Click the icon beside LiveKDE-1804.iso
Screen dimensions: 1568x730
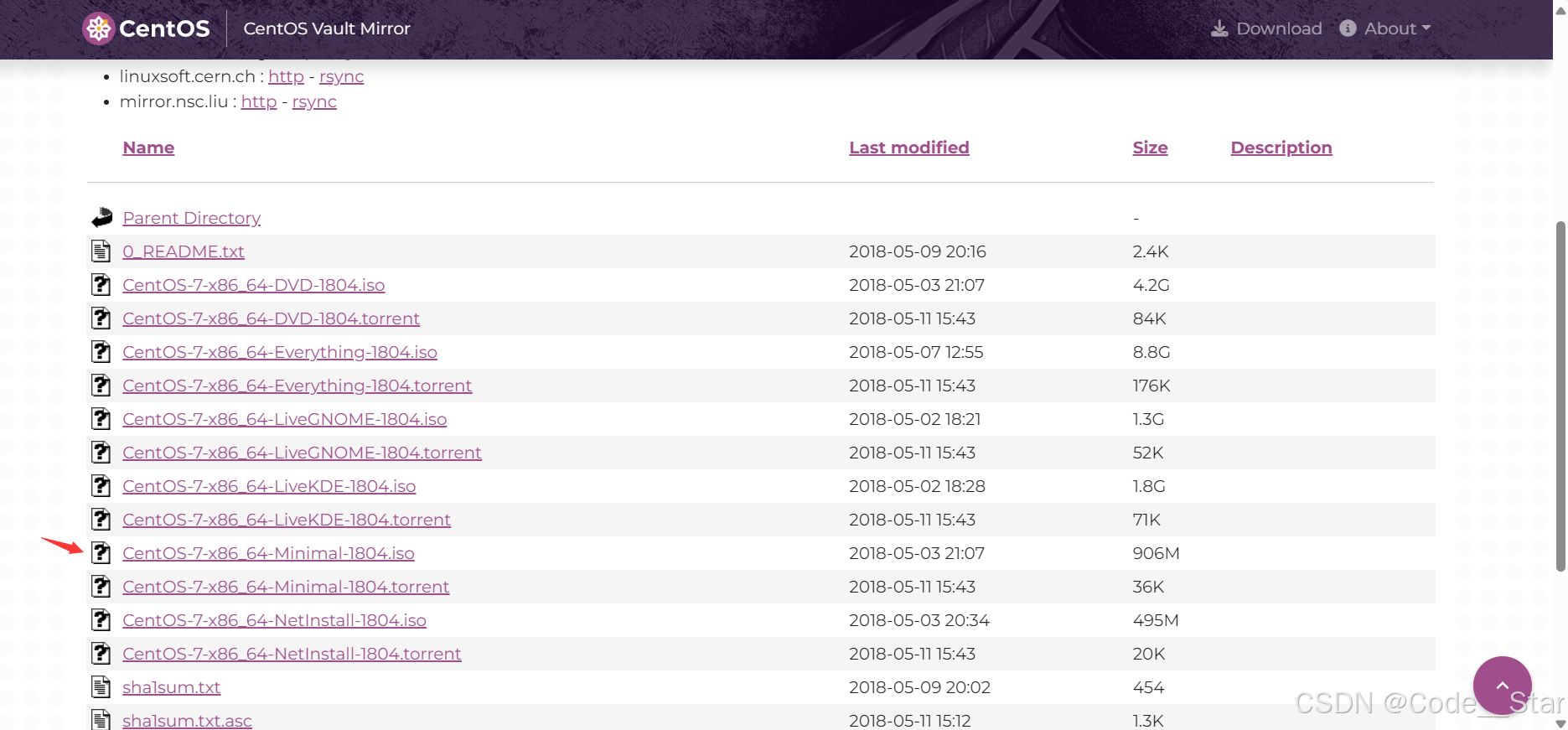[x=101, y=486]
